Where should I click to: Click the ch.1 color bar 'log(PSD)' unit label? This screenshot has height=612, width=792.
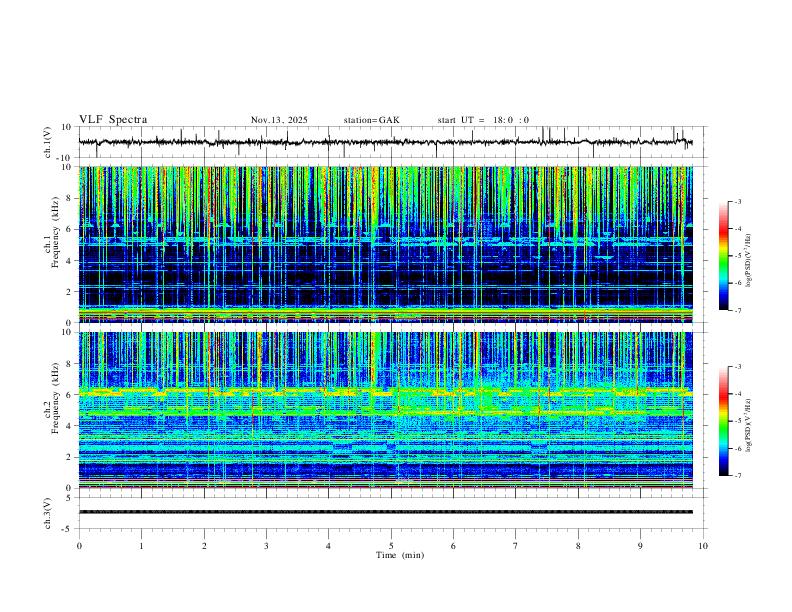tap(749, 261)
